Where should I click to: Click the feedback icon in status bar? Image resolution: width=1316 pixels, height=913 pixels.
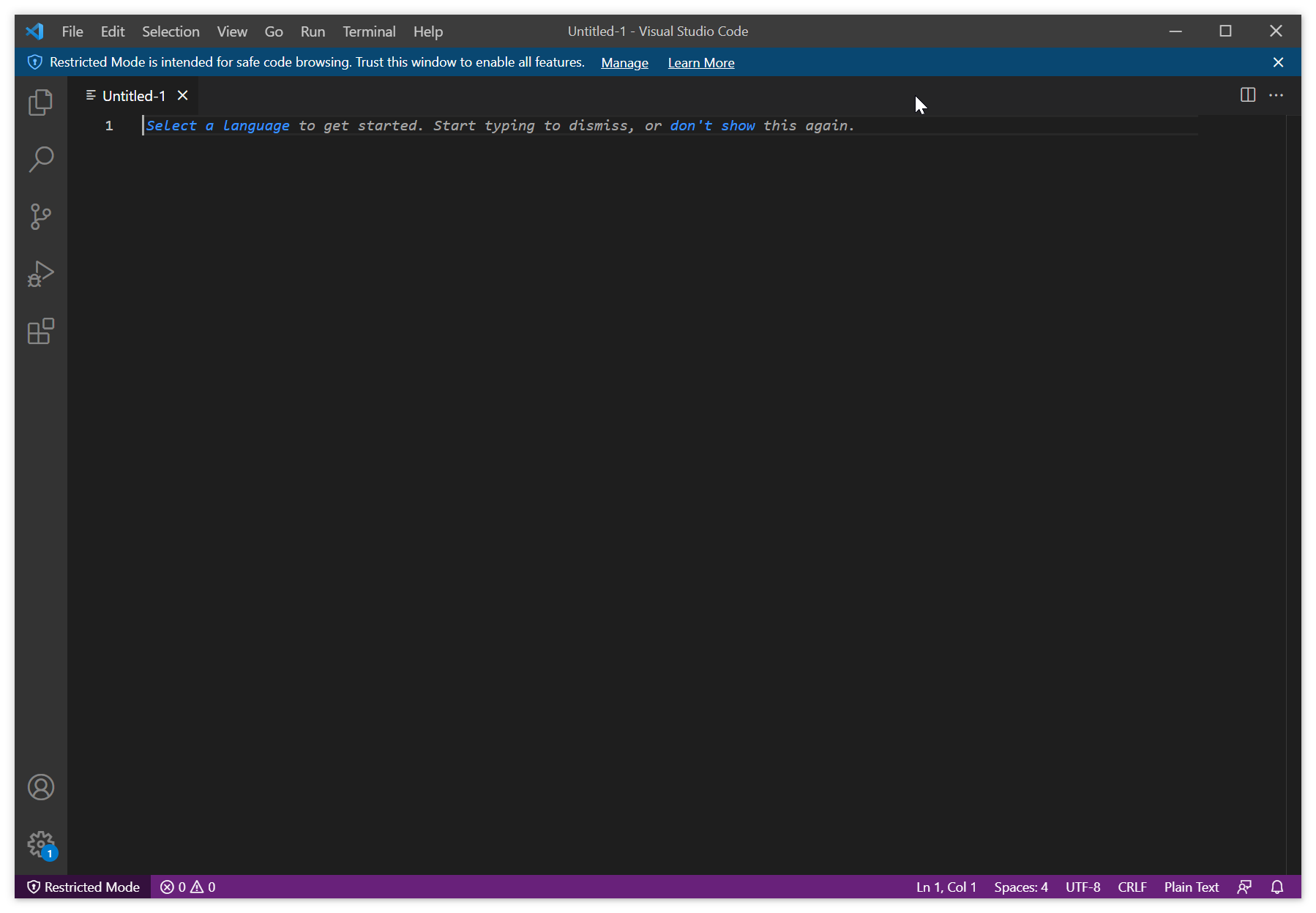tap(1244, 887)
